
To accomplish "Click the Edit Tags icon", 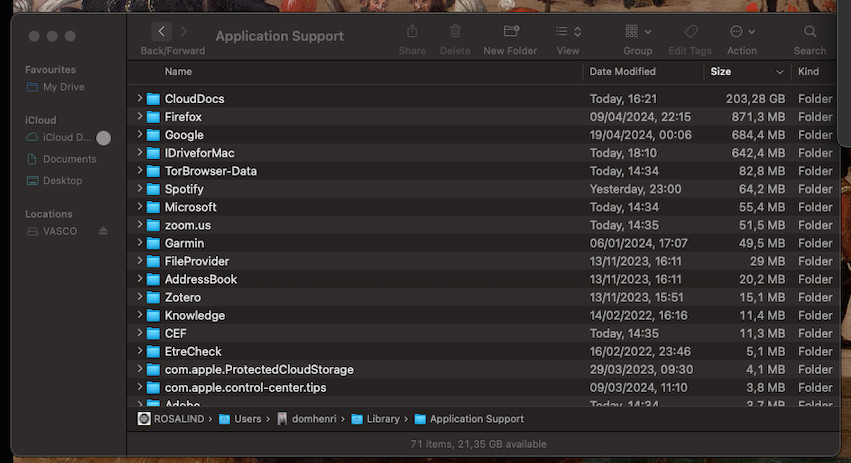I will [x=690, y=31].
